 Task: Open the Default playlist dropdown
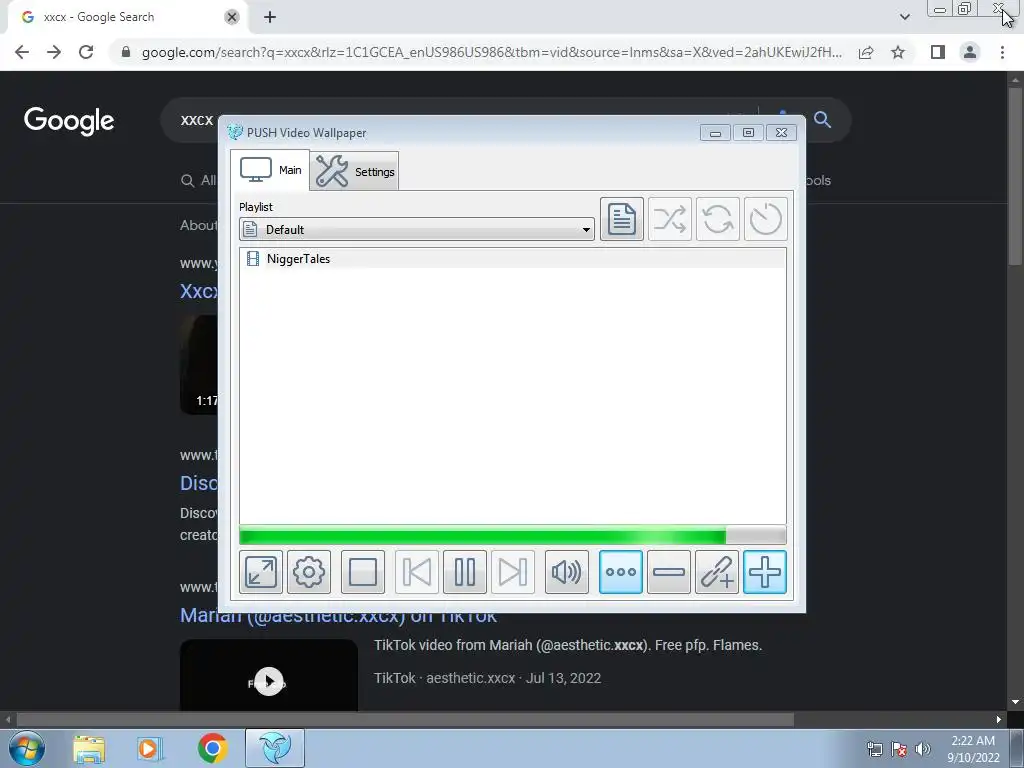tap(417, 229)
